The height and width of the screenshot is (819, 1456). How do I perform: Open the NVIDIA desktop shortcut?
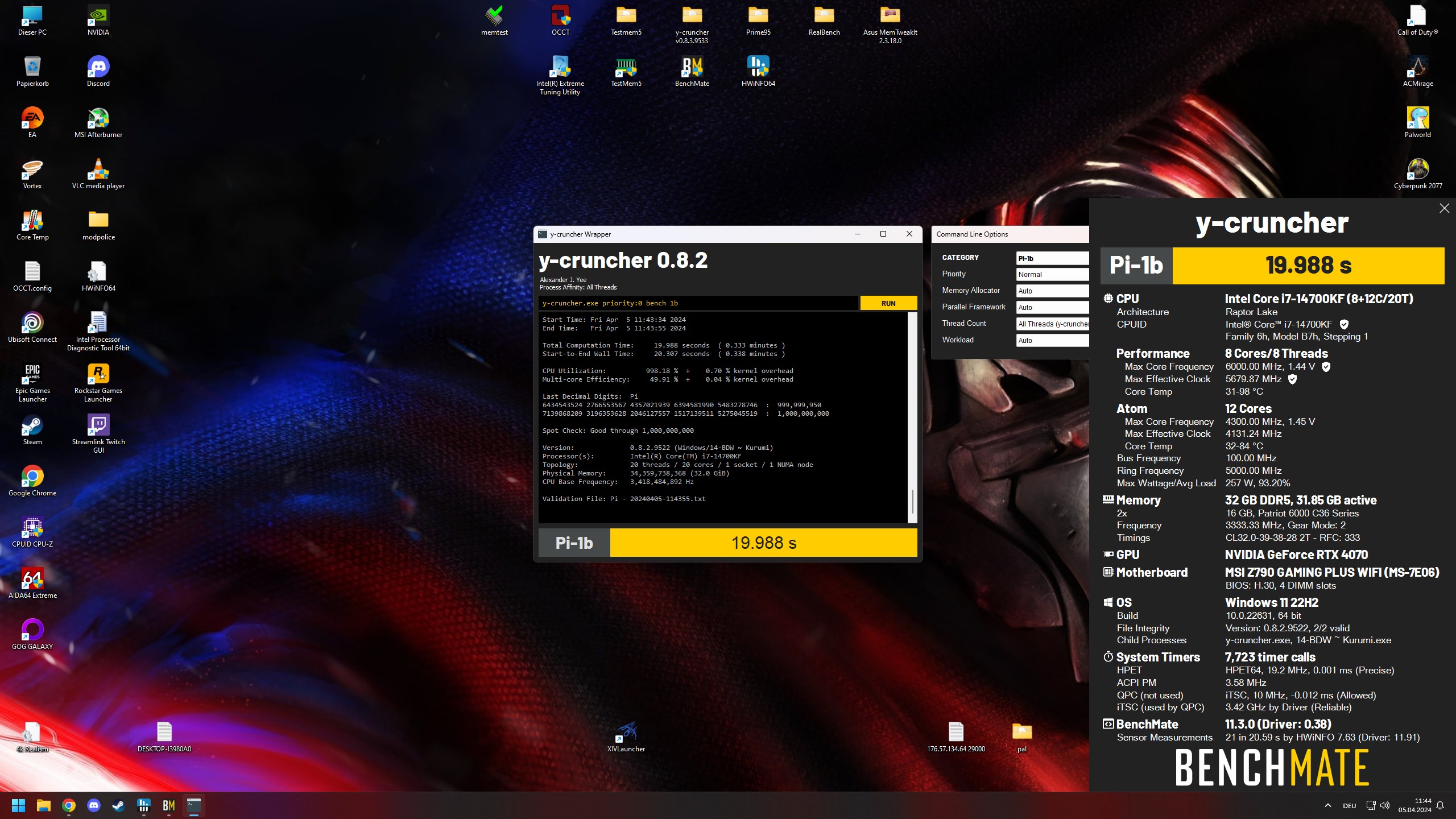[x=98, y=21]
